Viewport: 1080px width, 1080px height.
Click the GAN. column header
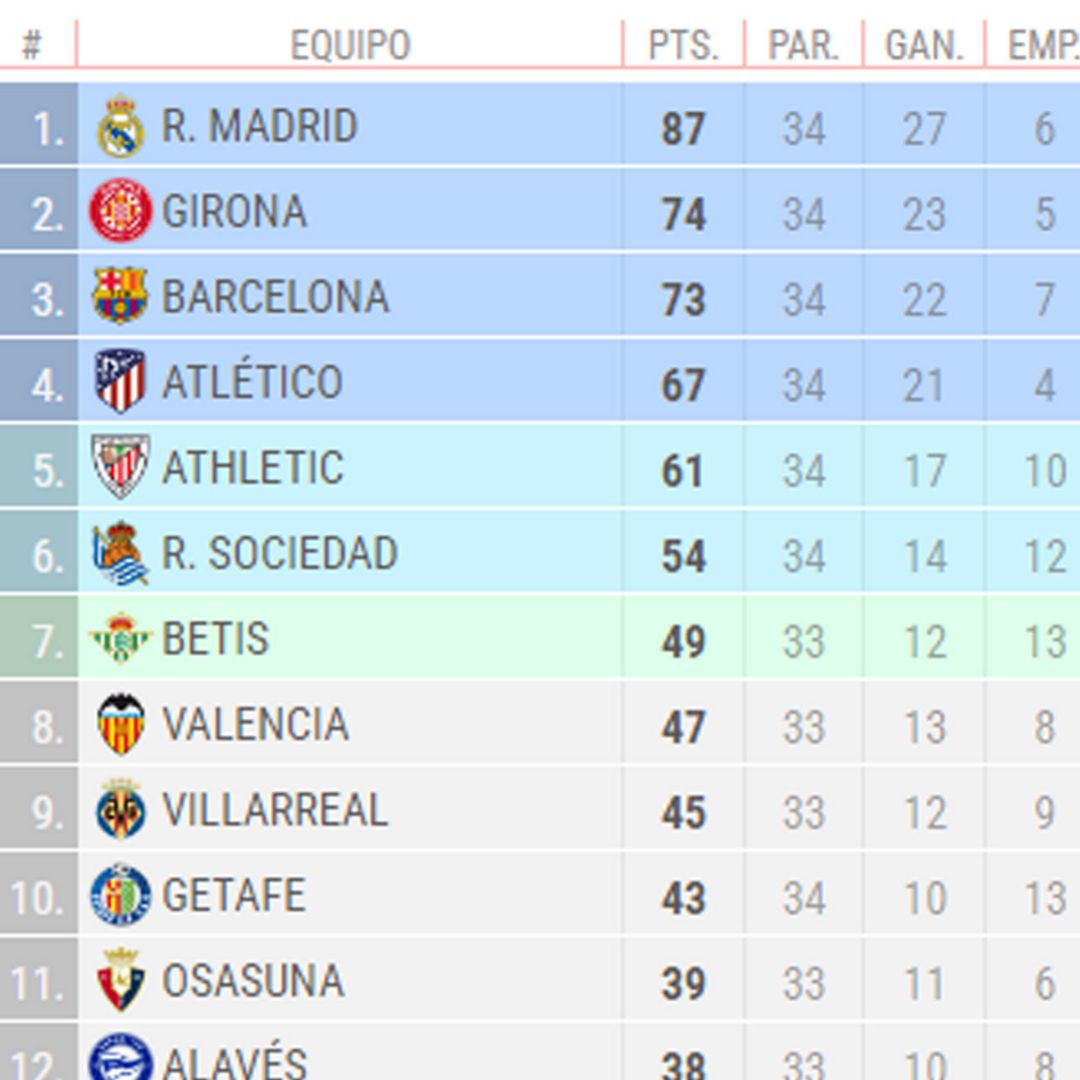pos(924,45)
